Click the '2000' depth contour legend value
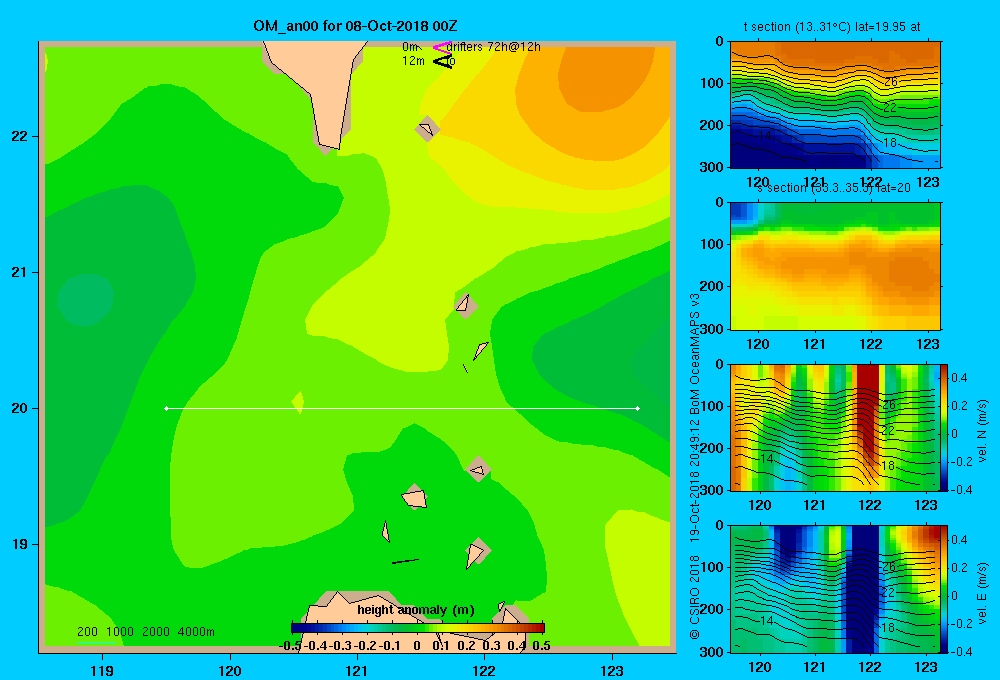 pos(156,632)
